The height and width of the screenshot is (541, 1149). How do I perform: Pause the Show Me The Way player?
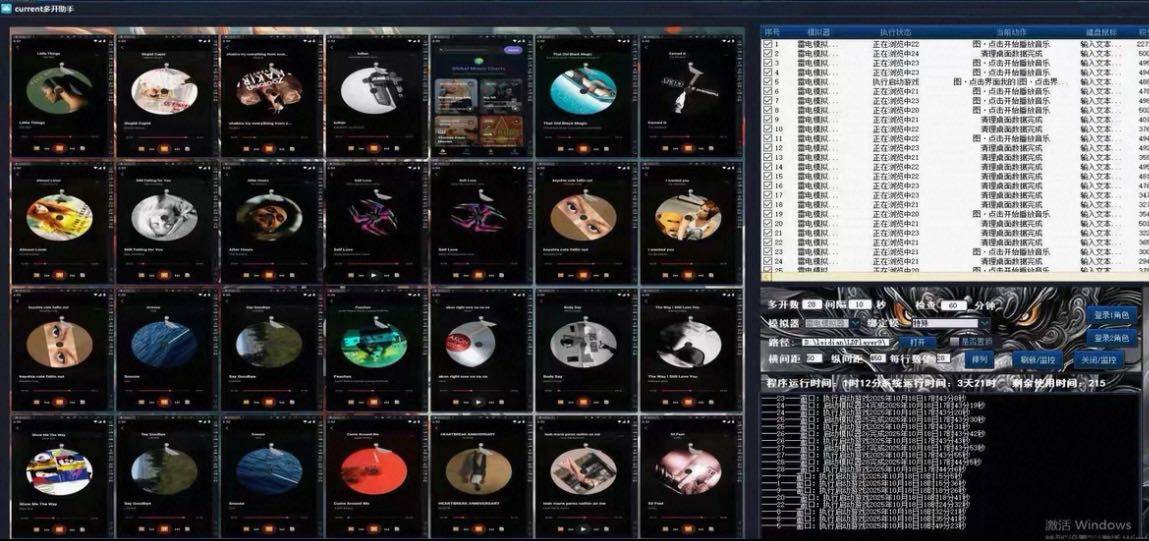(x=58, y=527)
